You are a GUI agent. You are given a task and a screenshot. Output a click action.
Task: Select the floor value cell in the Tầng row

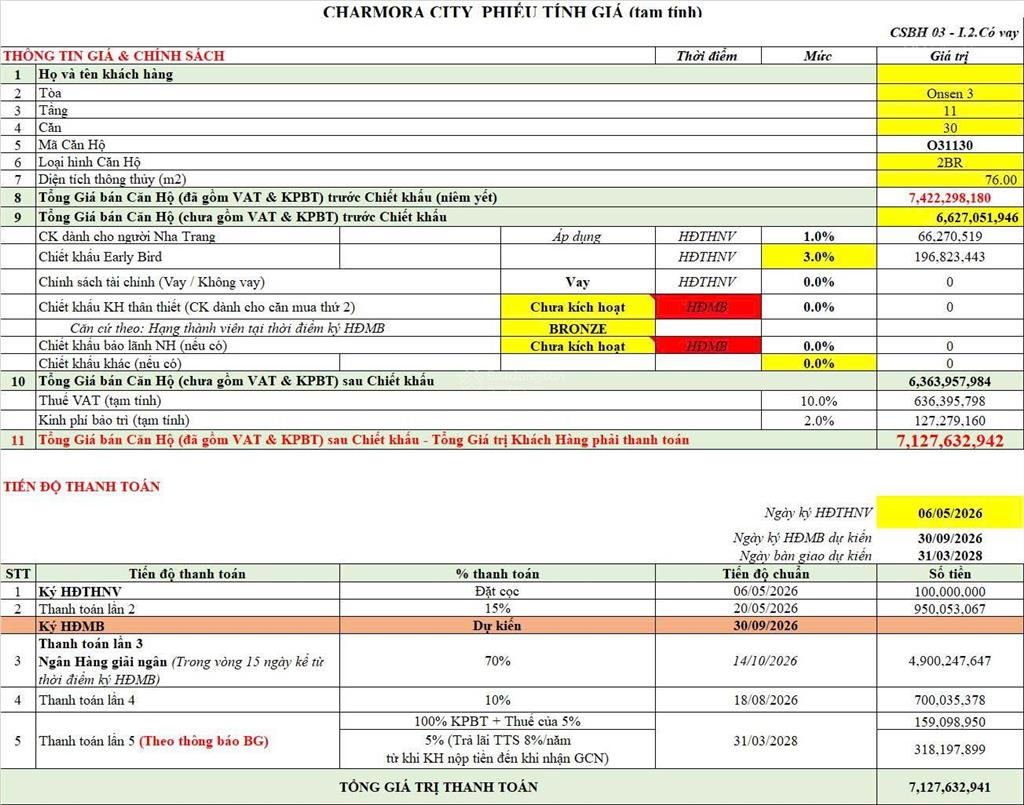pos(950,110)
